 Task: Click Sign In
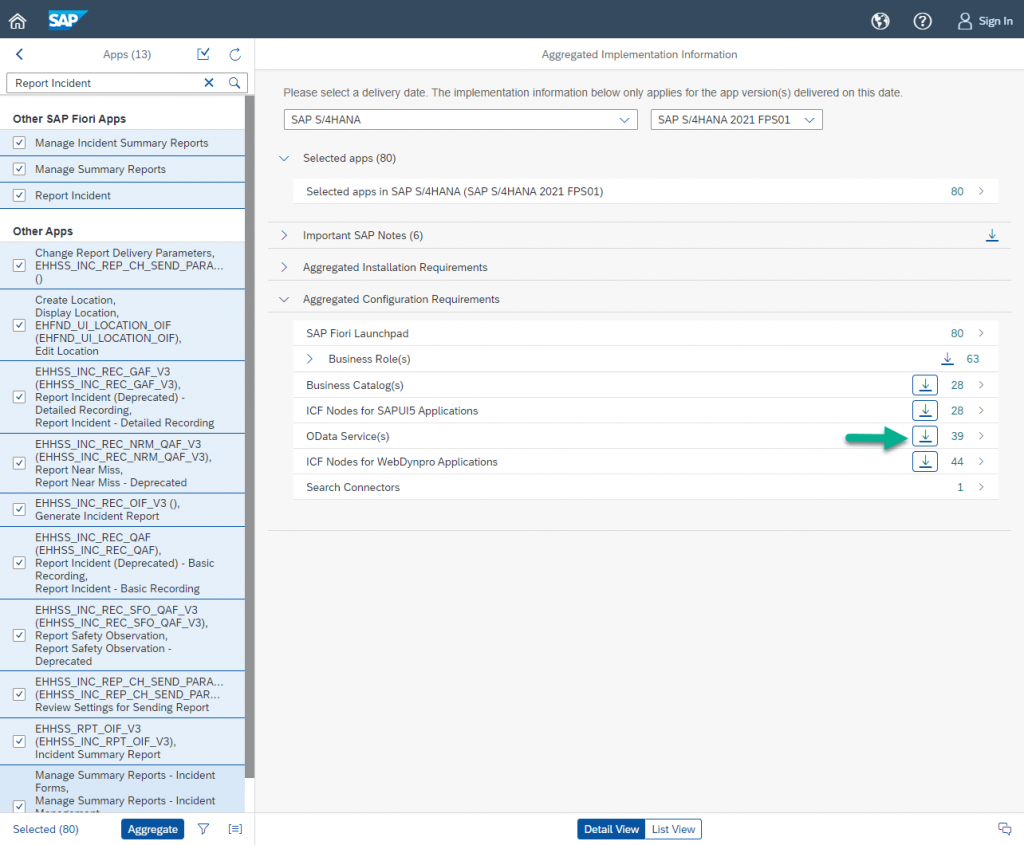(985, 21)
